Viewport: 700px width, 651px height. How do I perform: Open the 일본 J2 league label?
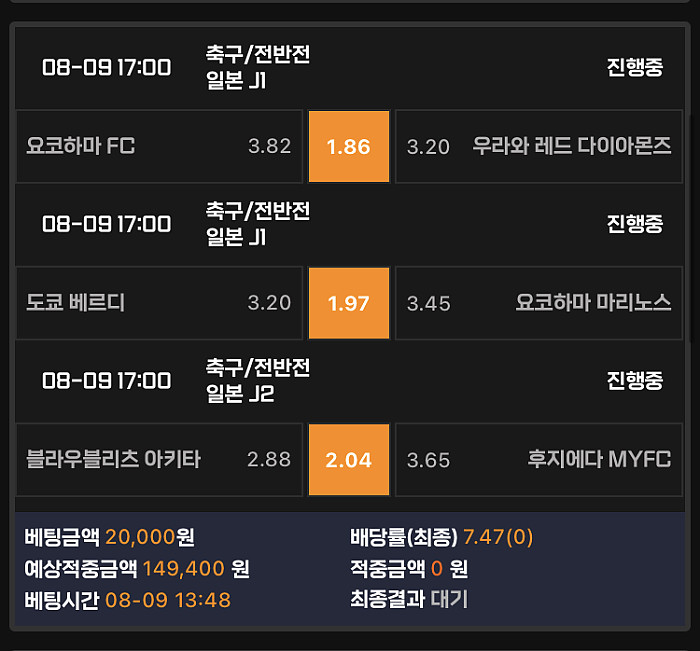pos(240,394)
